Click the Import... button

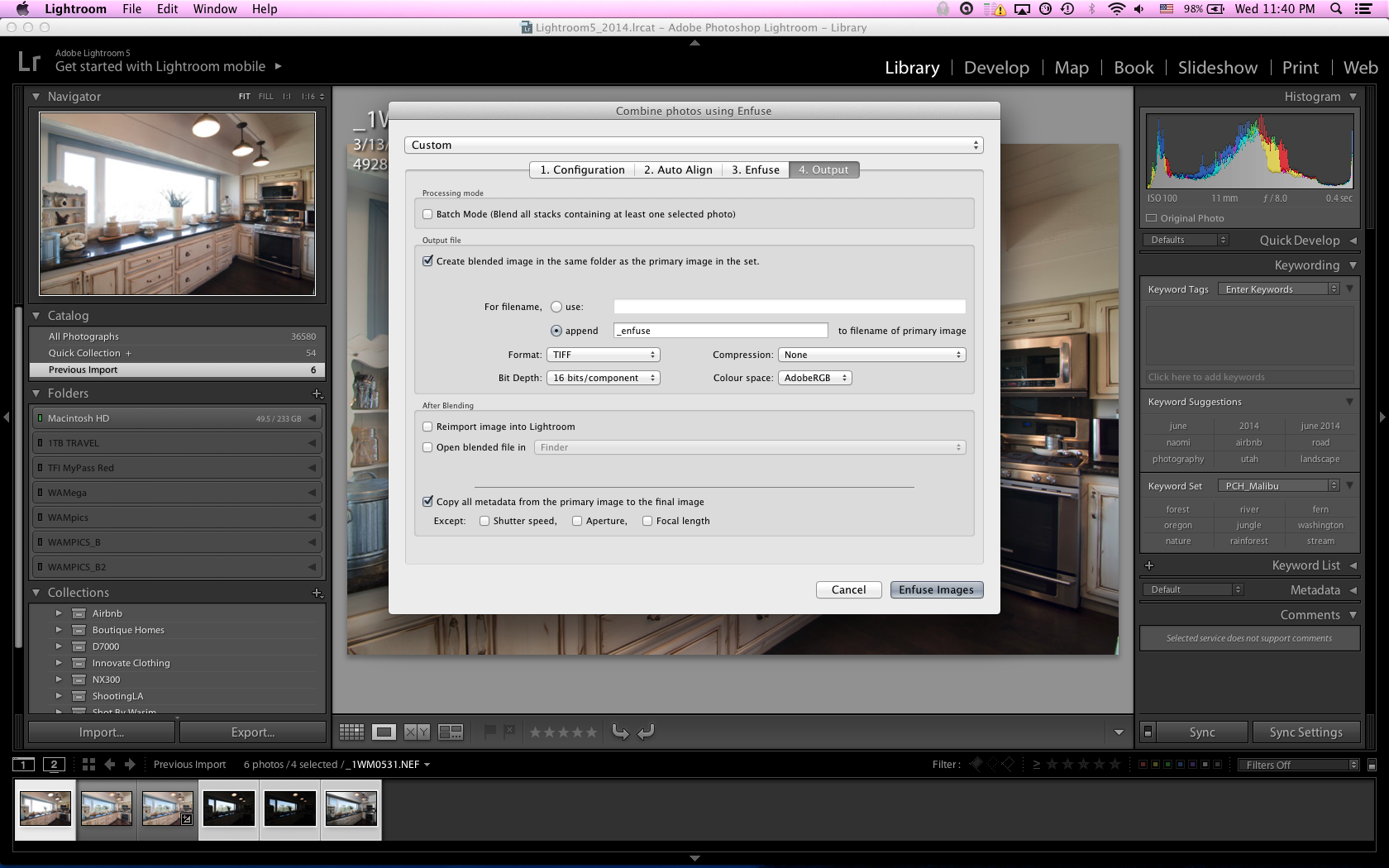(x=102, y=732)
